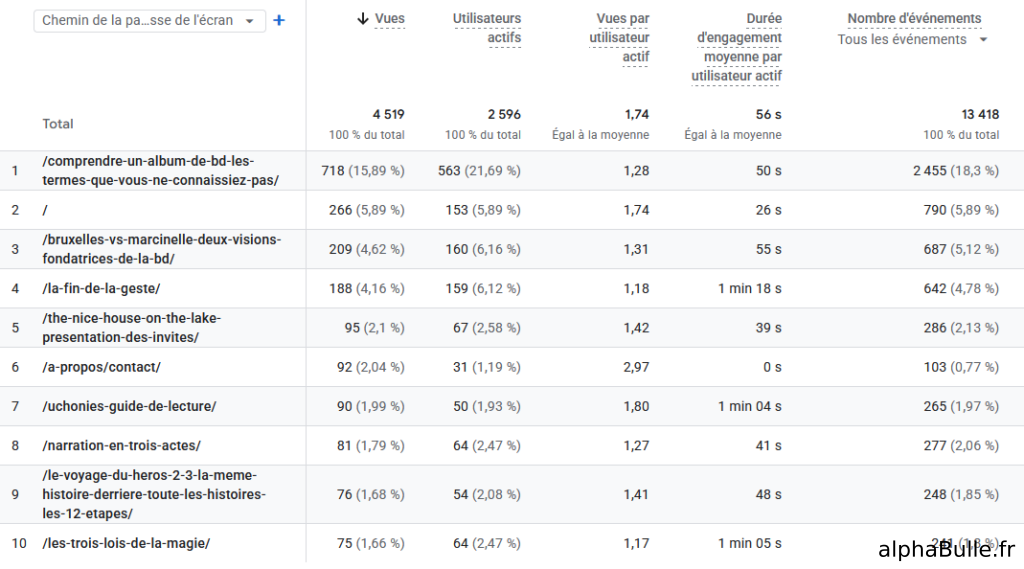
Task: Click views cell 76 (1,68 %)
Action: click(x=370, y=495)
